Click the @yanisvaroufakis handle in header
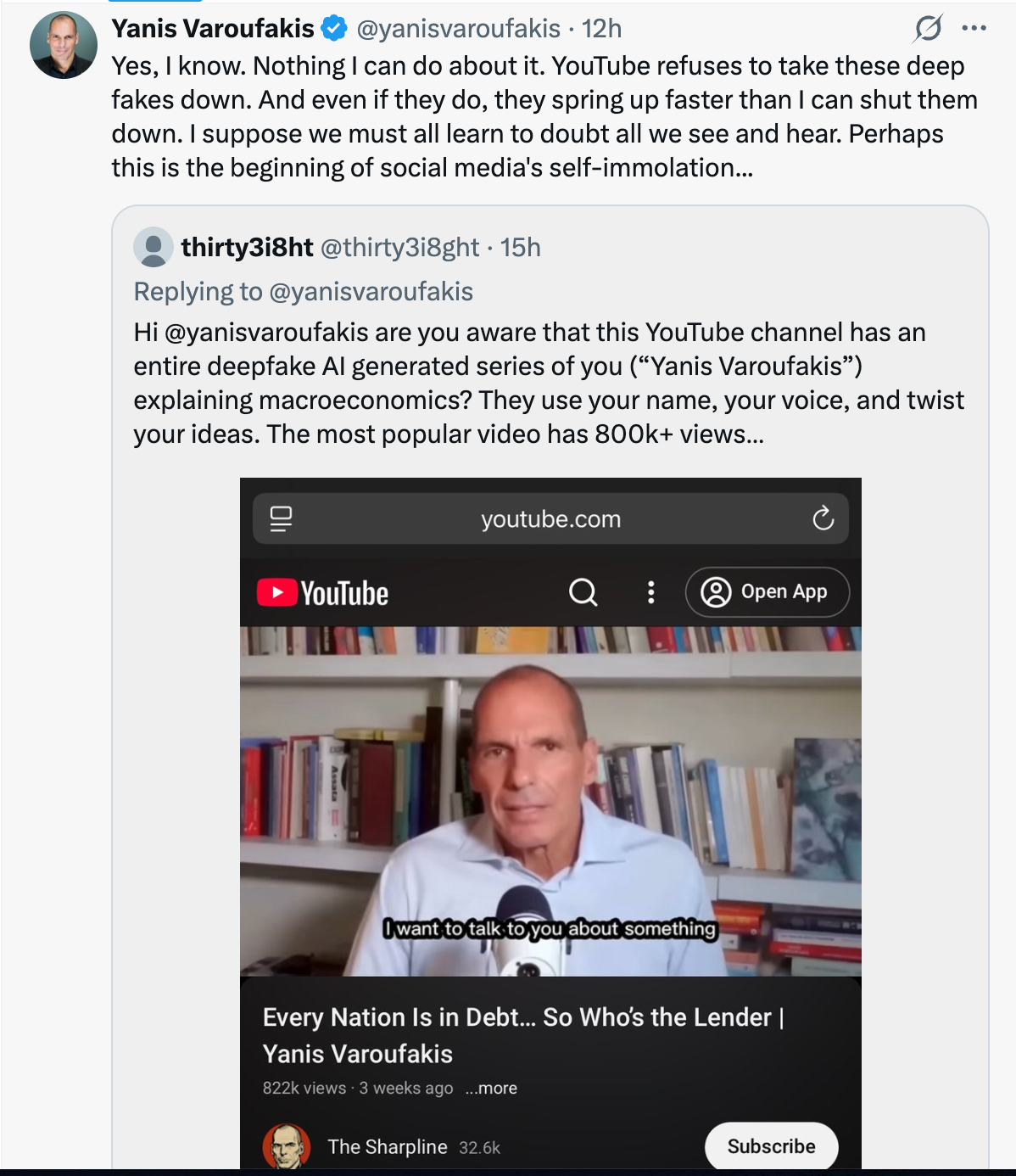The height and width of the screenshot is (1176, 1016). click(x=458, y=29)
